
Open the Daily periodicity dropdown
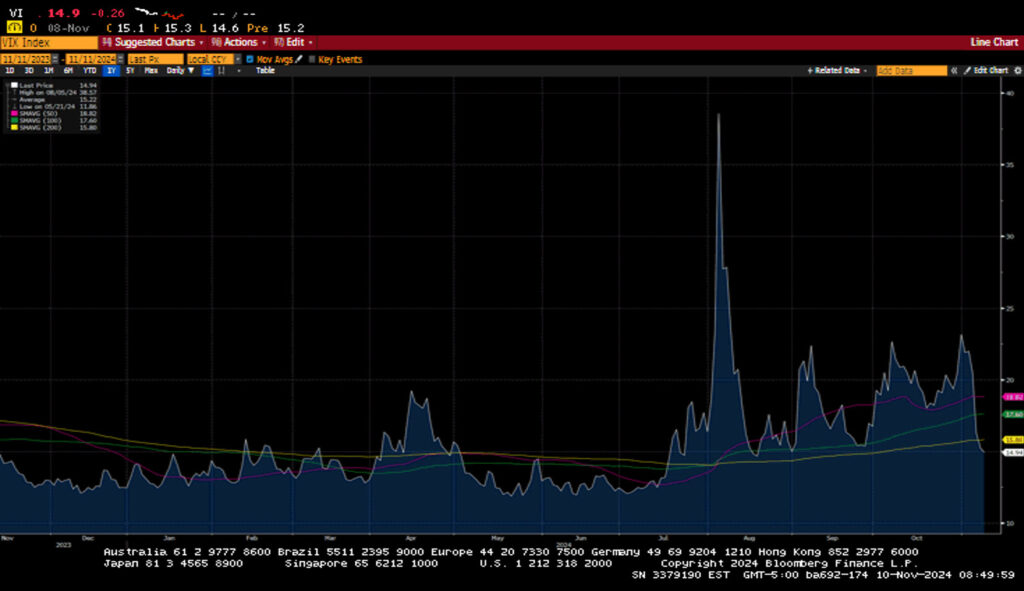pyautogui.click(x=181, y=71)
